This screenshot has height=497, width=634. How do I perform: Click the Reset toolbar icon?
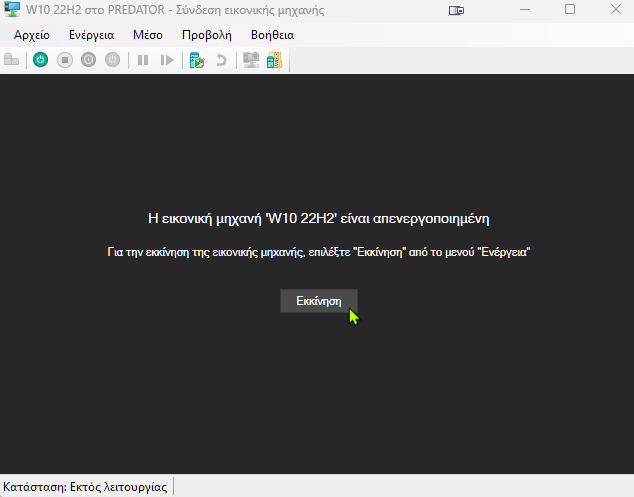[167, 60]
